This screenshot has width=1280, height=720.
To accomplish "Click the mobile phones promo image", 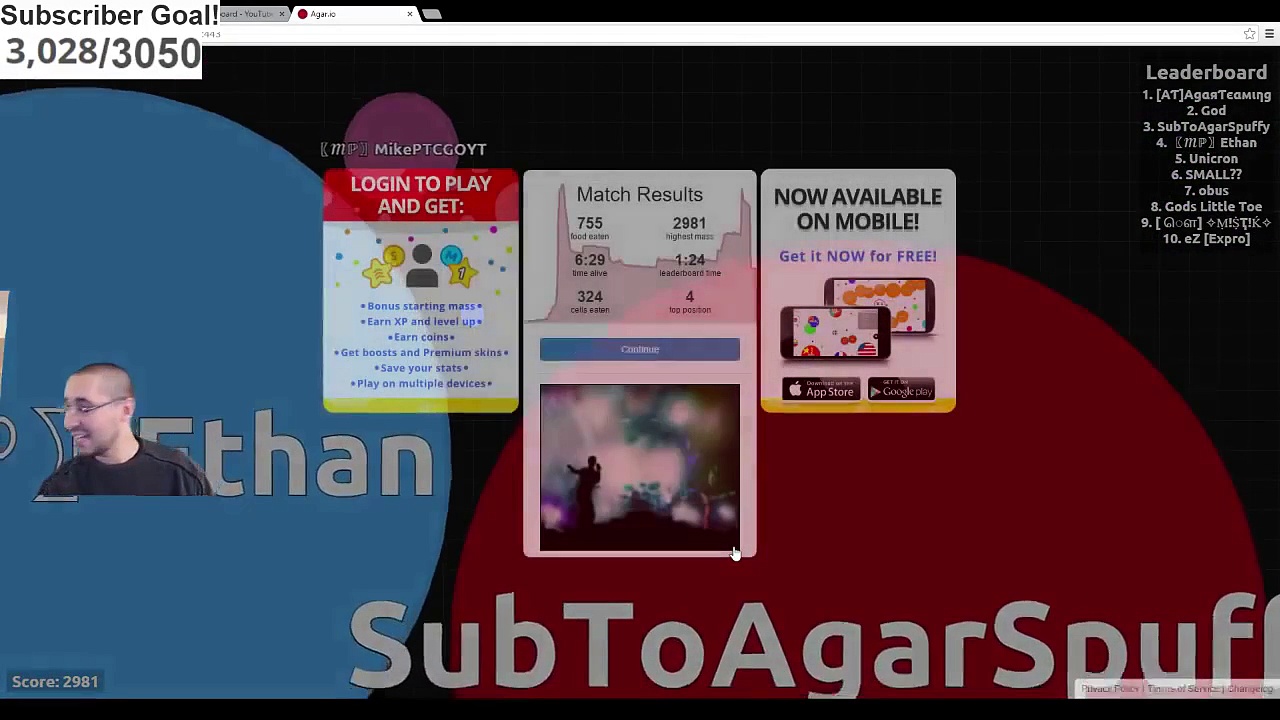I will tap(857, 320).
